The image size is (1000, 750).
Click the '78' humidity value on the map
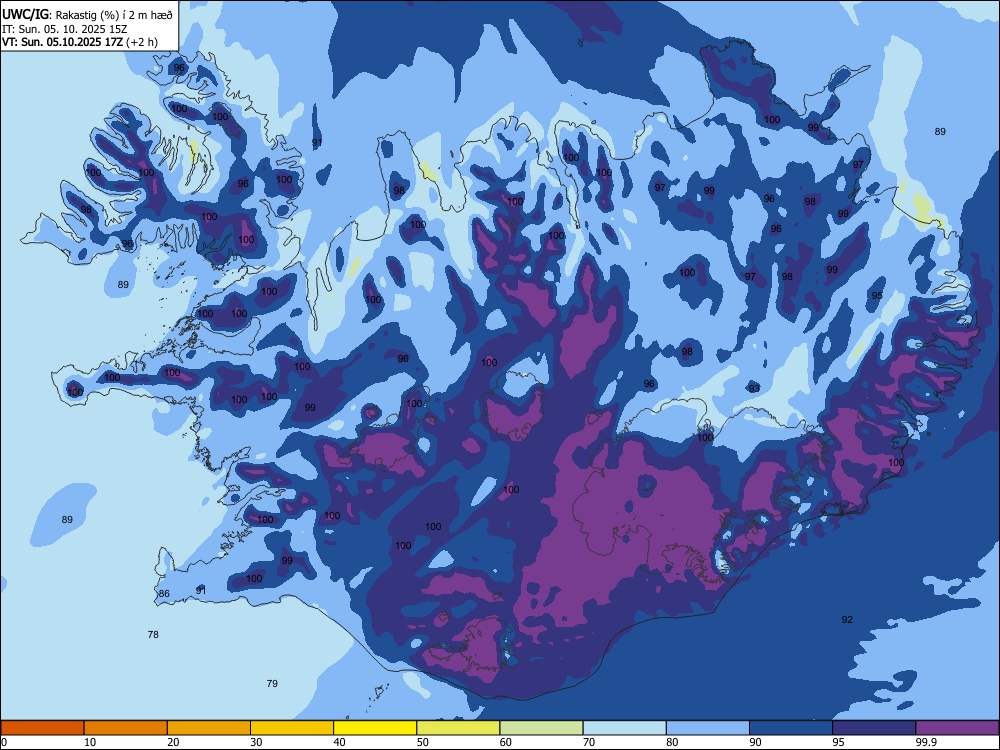[x=153, y=635]
